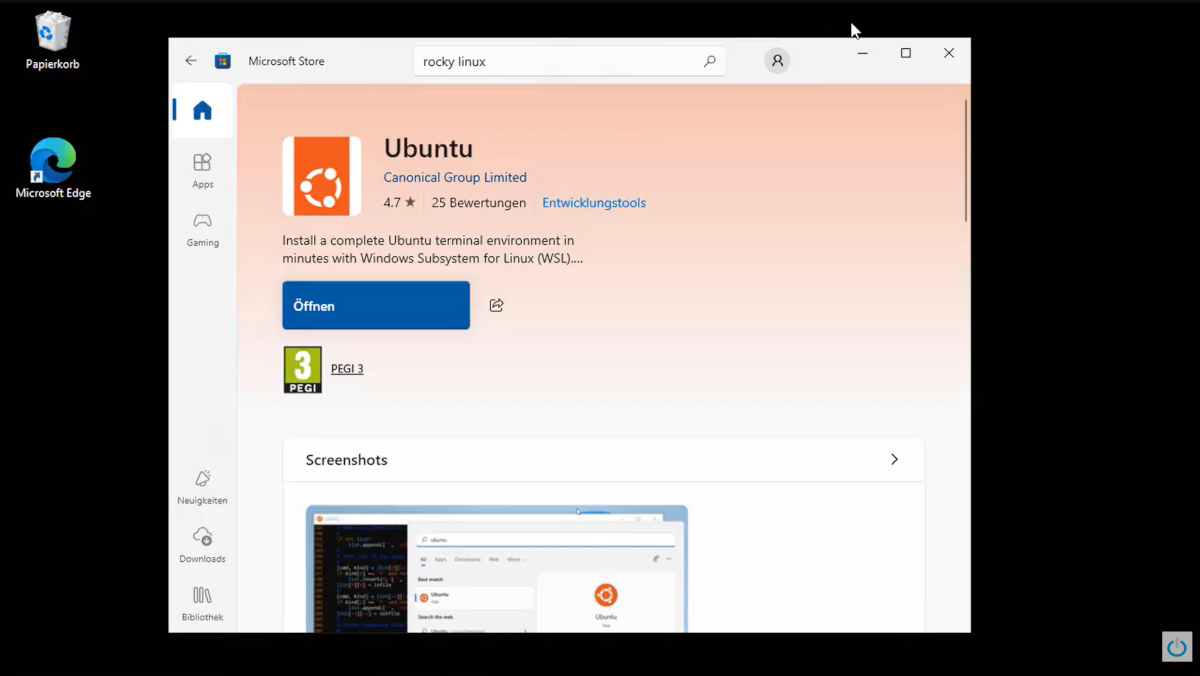Click the Öffnen button
This screenshot has width=1200, height=676.
[x=376, y=305]
